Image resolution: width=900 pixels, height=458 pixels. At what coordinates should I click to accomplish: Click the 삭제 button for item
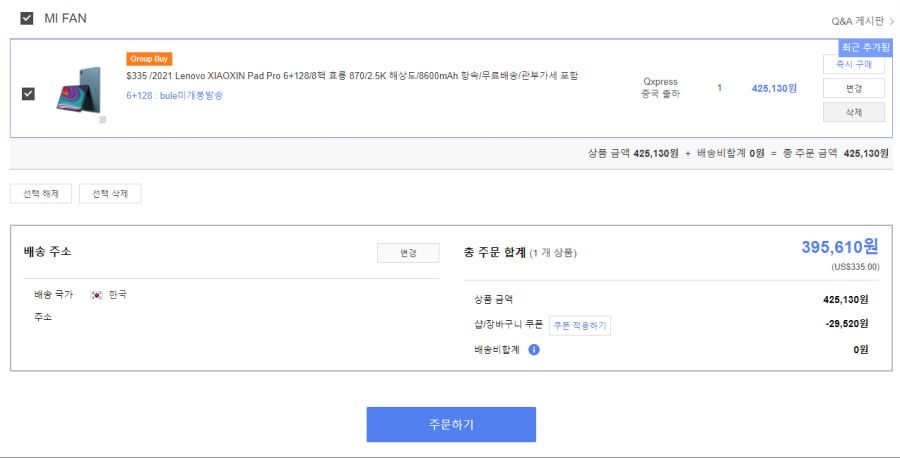point(854,112)
